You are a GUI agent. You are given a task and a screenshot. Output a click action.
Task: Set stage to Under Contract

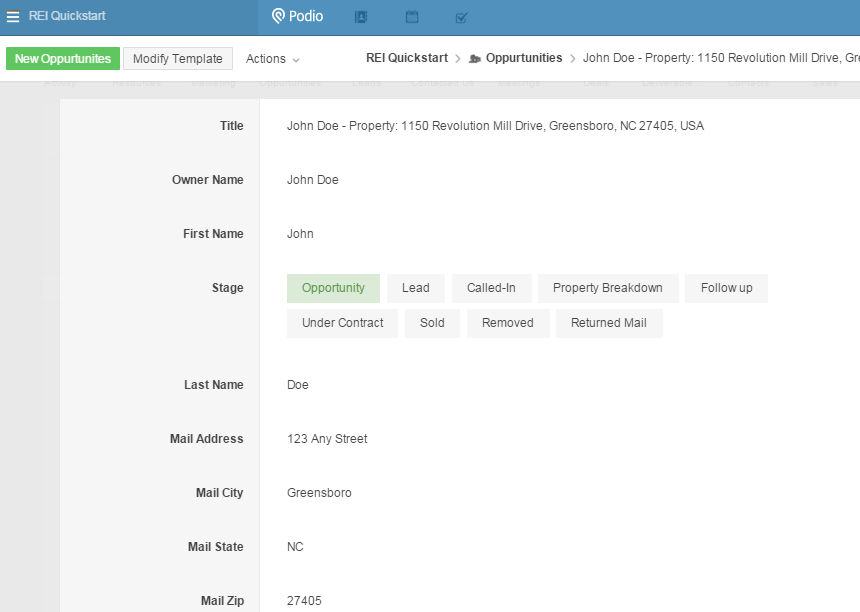[x=342, y=323]
